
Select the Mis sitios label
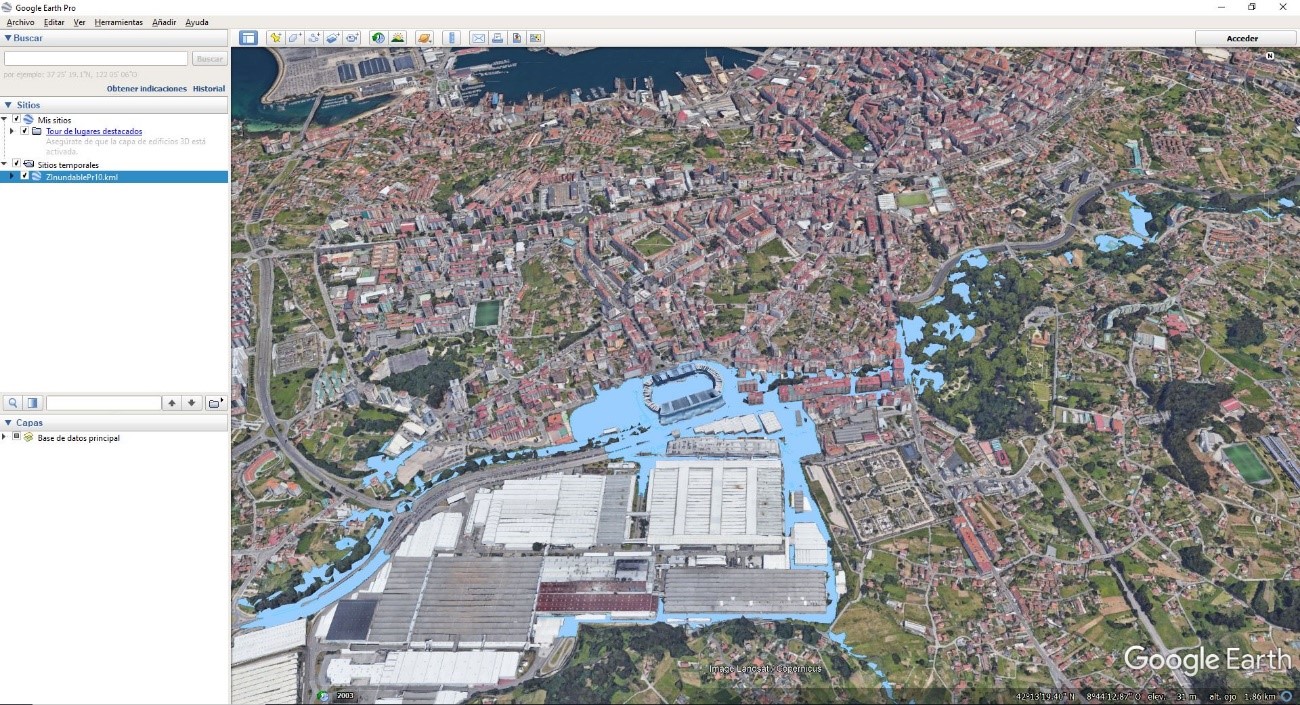pos(54,120)
